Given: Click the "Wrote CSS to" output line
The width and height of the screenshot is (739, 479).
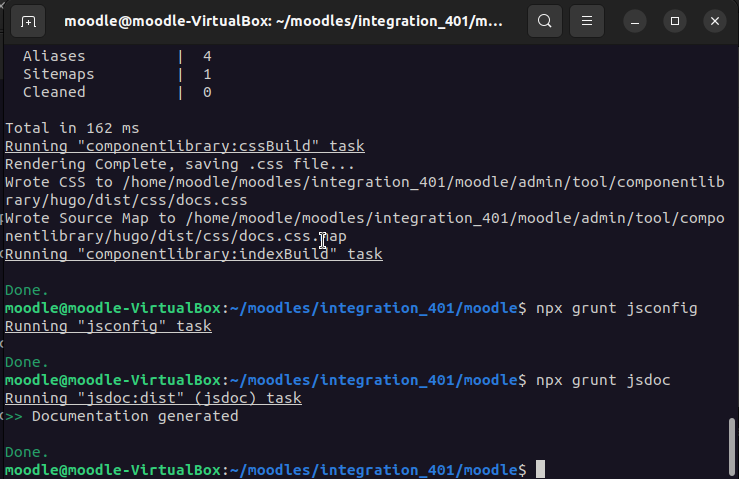Looking at the screenshot, I should pos(365,182).
